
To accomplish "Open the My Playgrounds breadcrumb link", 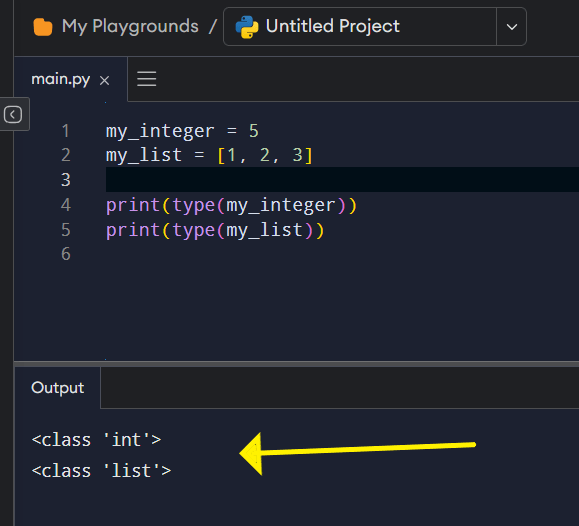I will coord(130,27).
